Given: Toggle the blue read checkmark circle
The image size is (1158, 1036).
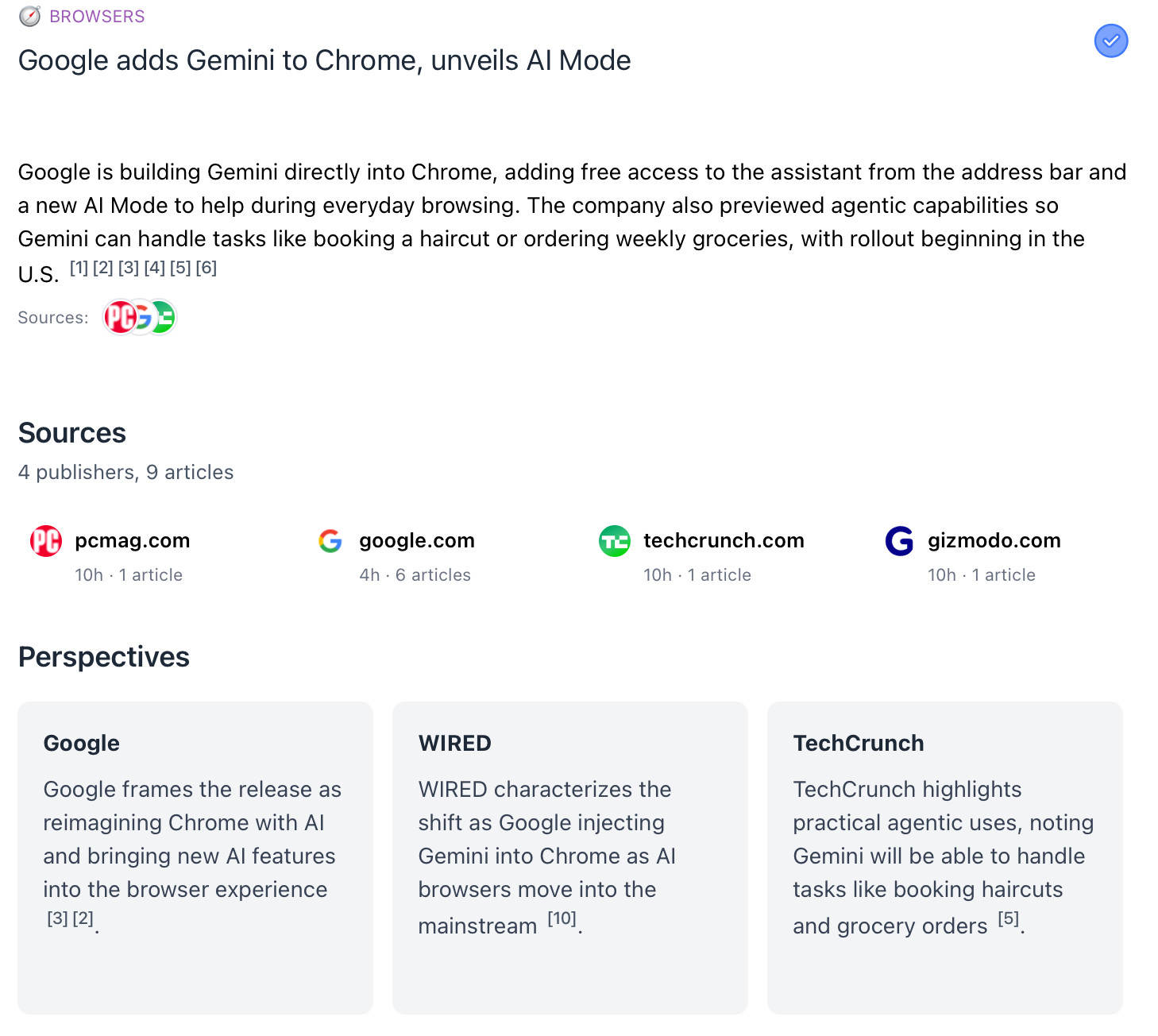Looking at the screenshot, I should coord(1110,41).
